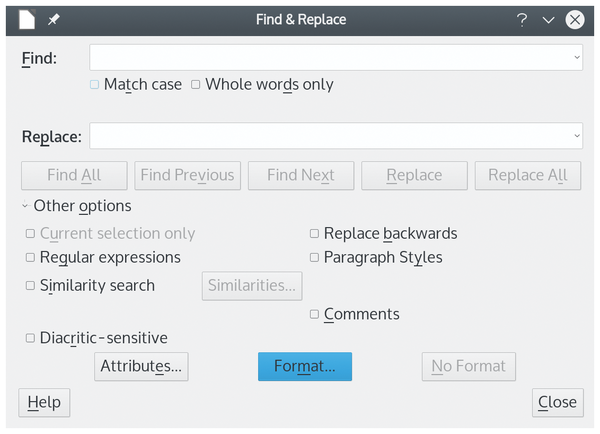The height and width of the screenshot is (434, 600).
Task: Click the Close button at bottom
Action: [558, 403]
